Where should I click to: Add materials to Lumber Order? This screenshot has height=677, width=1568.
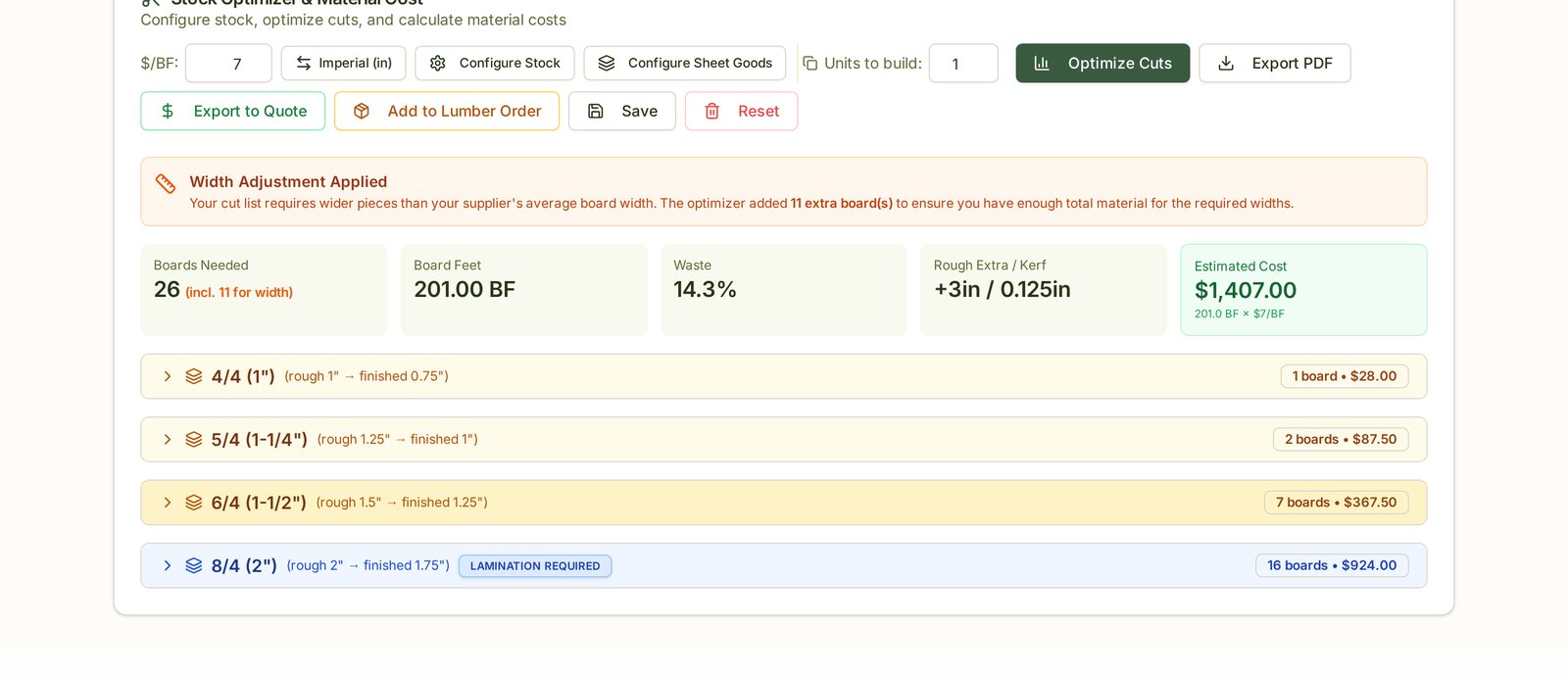coord(447,111)
